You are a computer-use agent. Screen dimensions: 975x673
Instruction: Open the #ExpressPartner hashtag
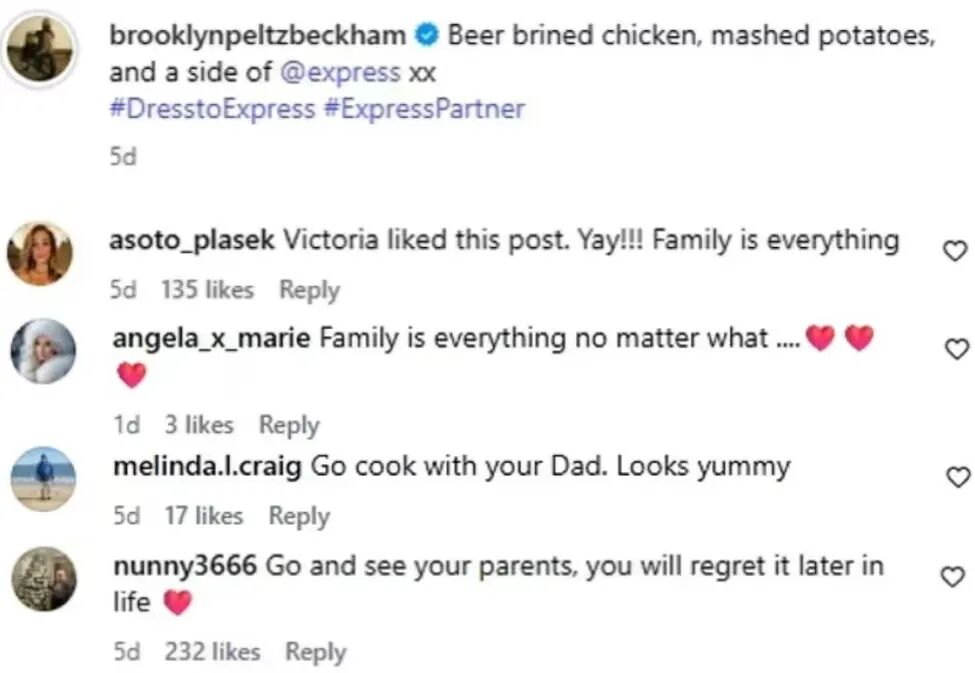424,109
